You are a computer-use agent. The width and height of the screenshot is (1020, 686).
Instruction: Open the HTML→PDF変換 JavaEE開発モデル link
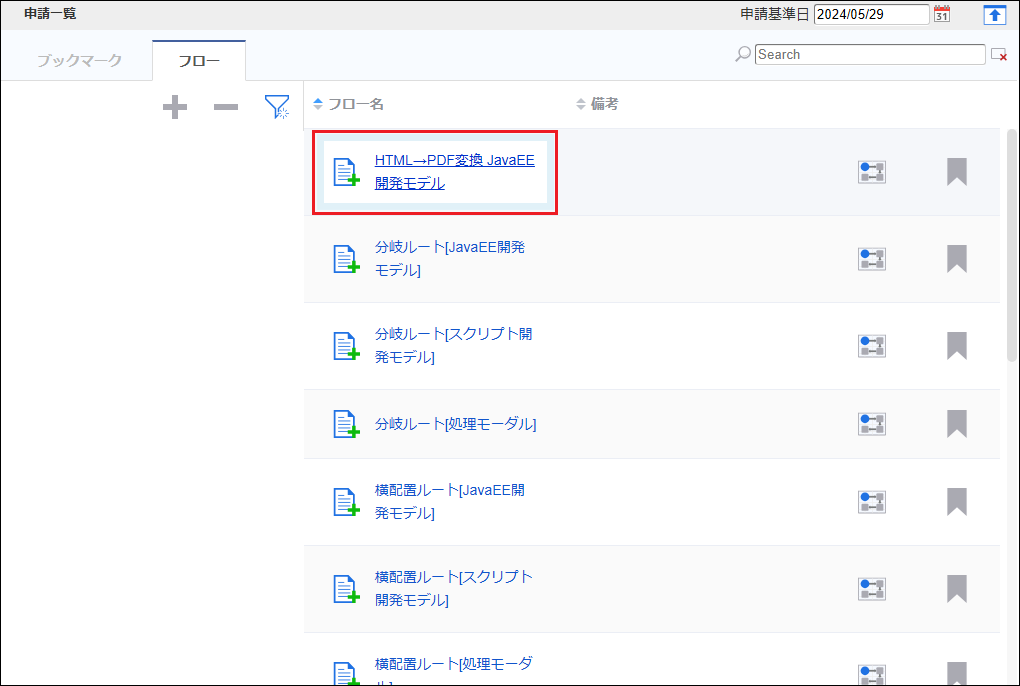point(455,172)
